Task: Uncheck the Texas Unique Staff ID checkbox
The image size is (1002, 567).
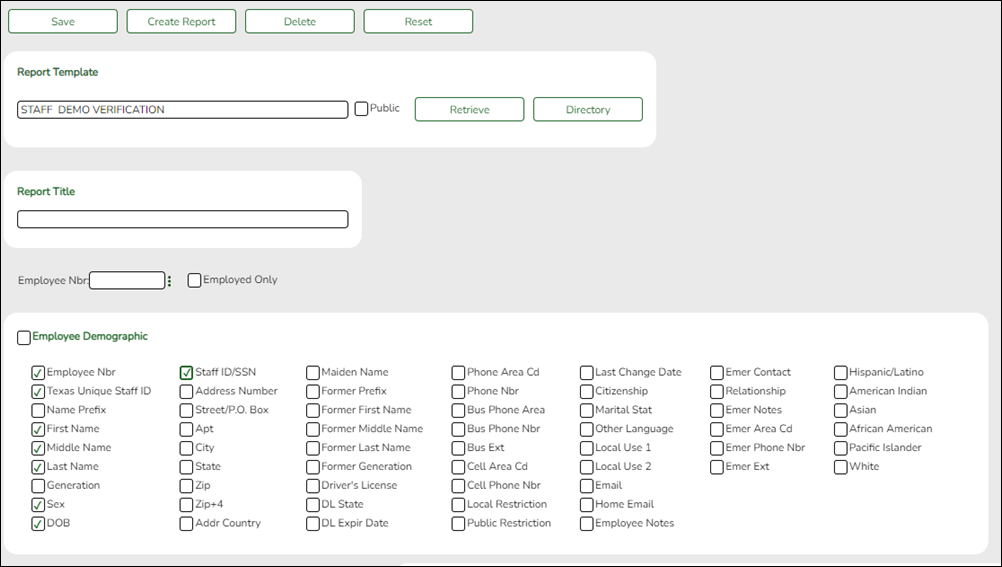Action: coord(38,391)
